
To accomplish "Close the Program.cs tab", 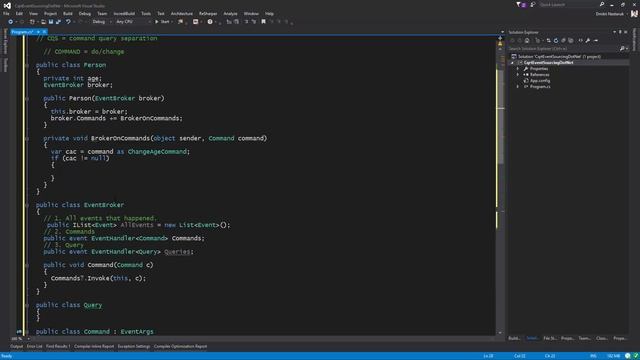I will pyautogui.click(x=44, y=32).
